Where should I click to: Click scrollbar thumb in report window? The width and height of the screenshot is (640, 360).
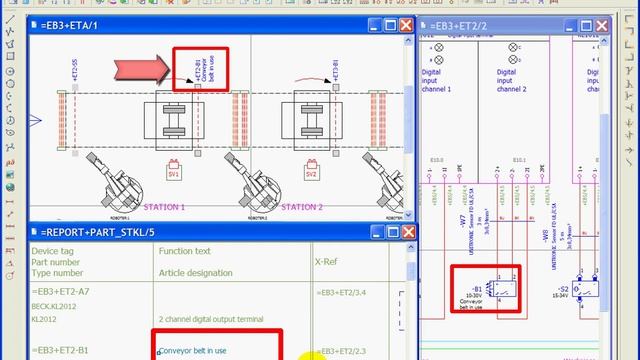[x=411, y=271]
